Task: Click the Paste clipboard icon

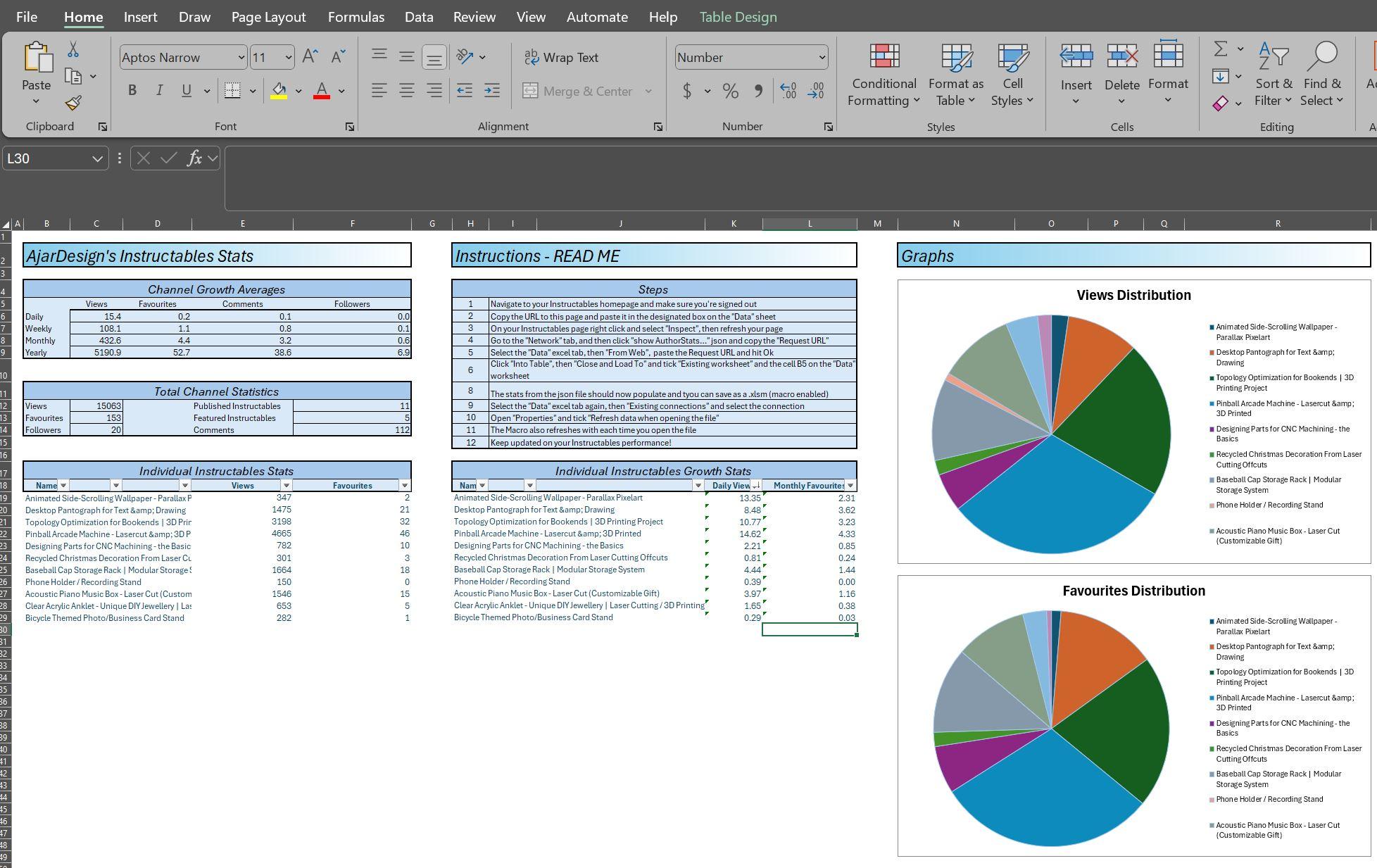Action: [x=37, y=58]
